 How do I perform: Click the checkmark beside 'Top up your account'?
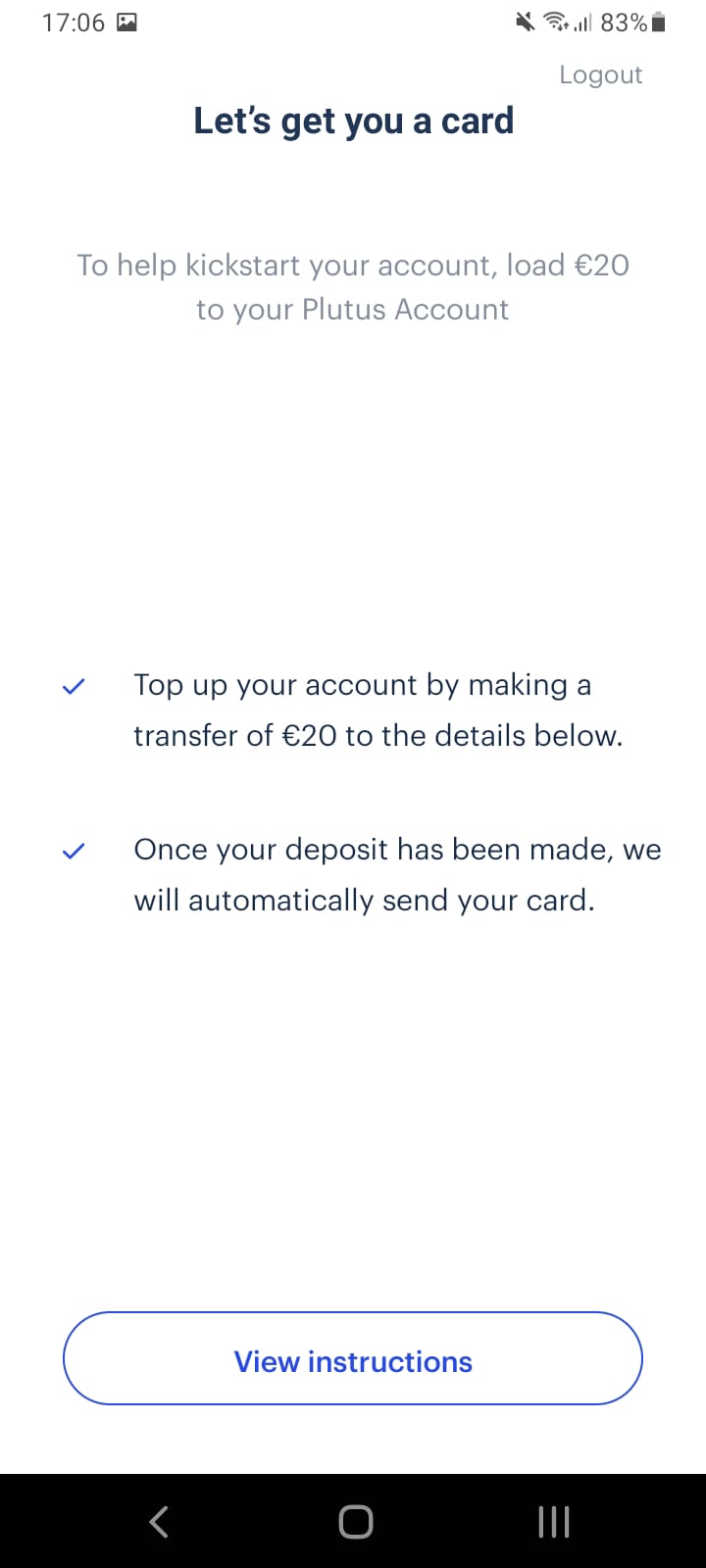pyautogui.click(x=74, y=687)
